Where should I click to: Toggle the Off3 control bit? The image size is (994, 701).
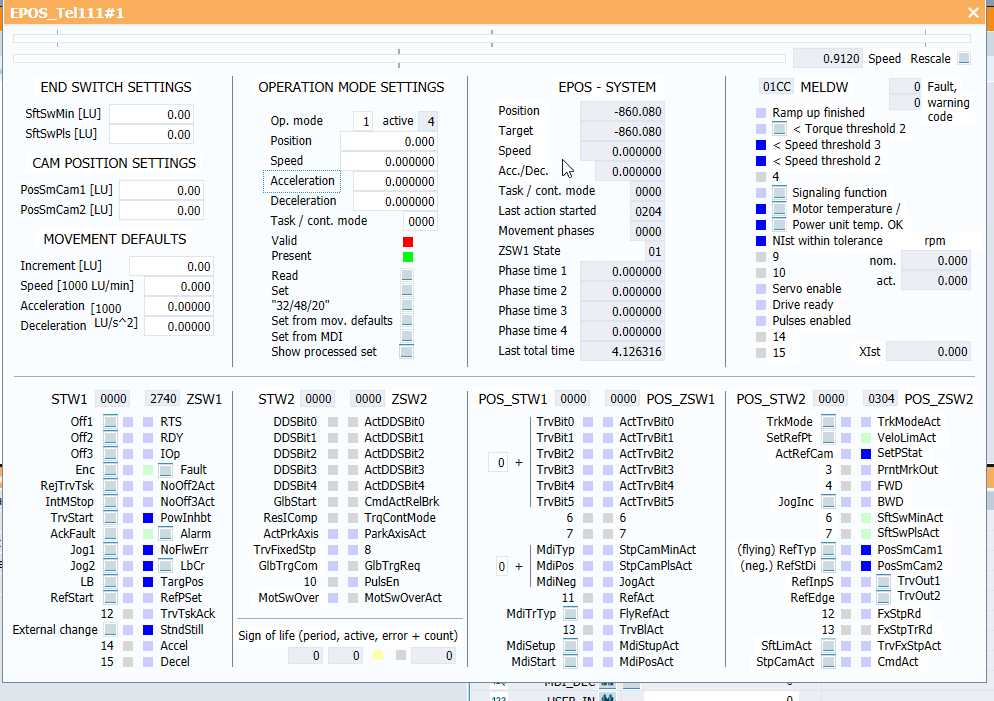click(x=110, y=454)
